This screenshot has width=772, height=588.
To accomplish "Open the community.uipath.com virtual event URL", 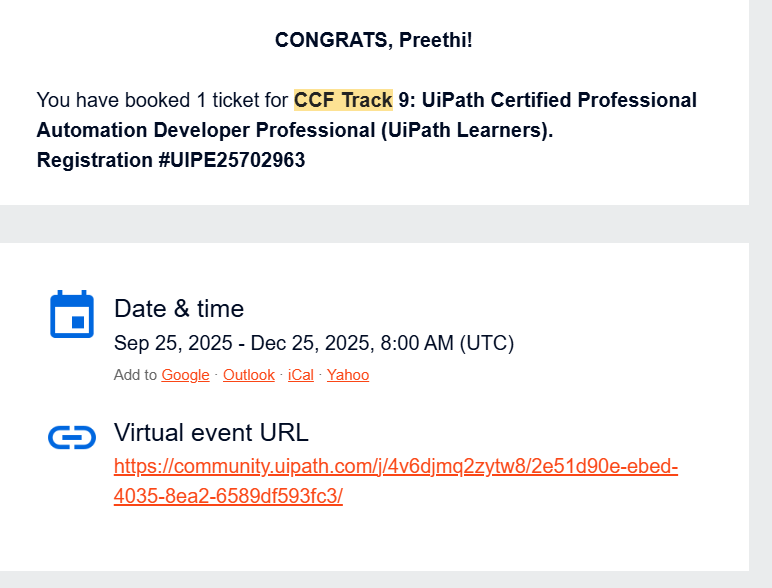I will pyautogui.click(x=396, y=467).
